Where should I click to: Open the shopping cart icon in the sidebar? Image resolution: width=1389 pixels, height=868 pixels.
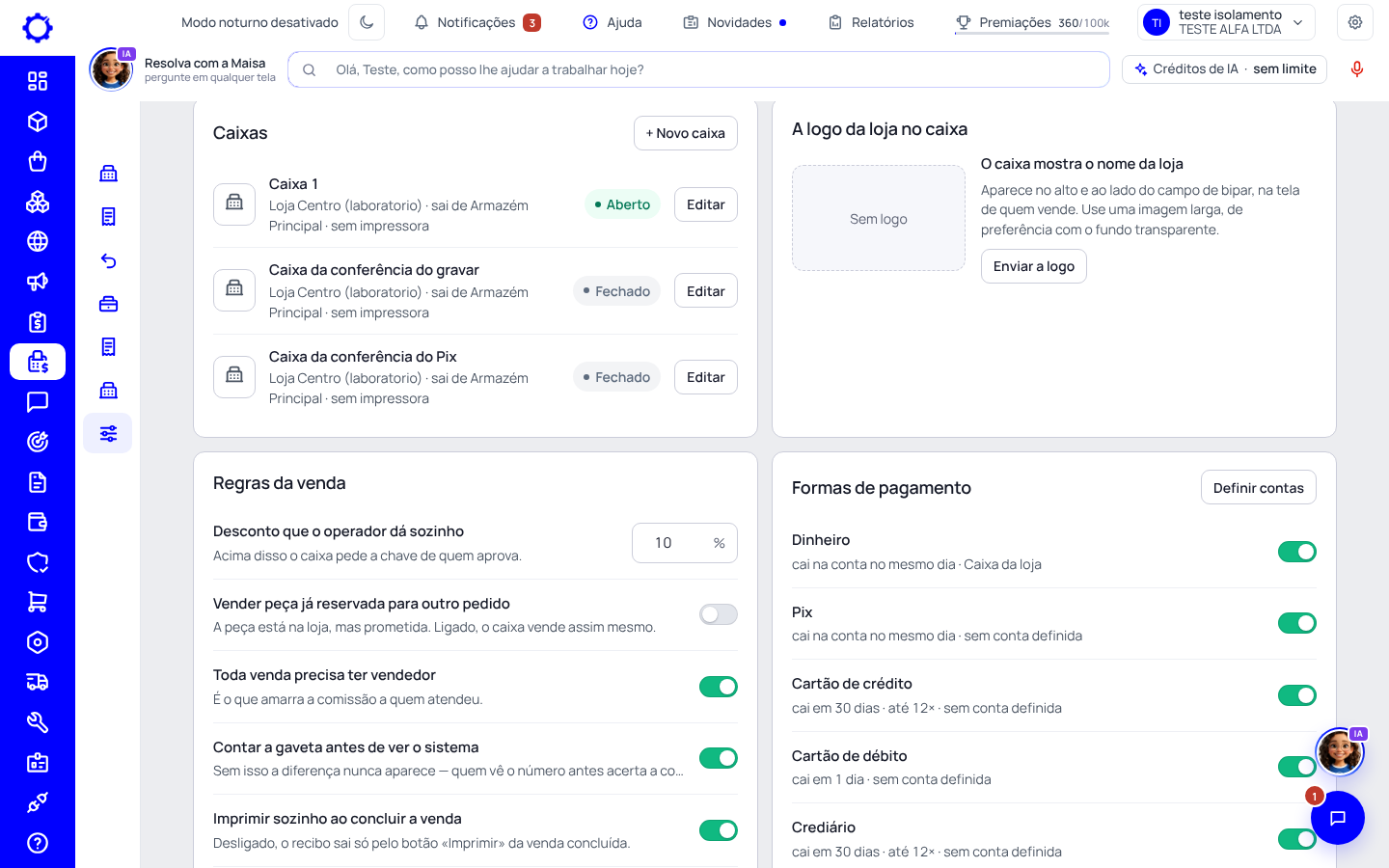click(38, 602)
